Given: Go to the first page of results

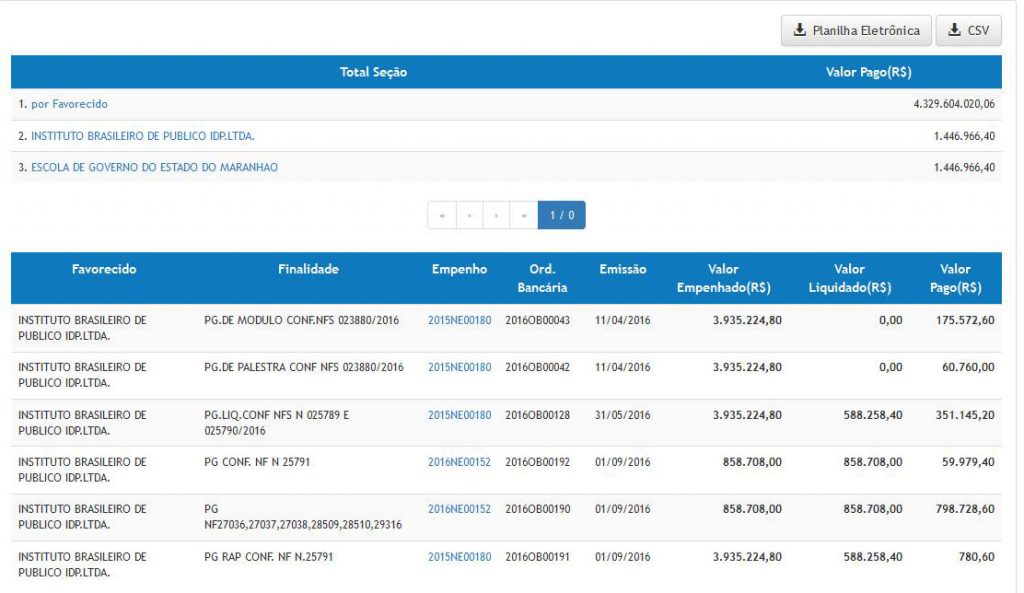Looking at the screenshot, I should (x=441, y=215).
